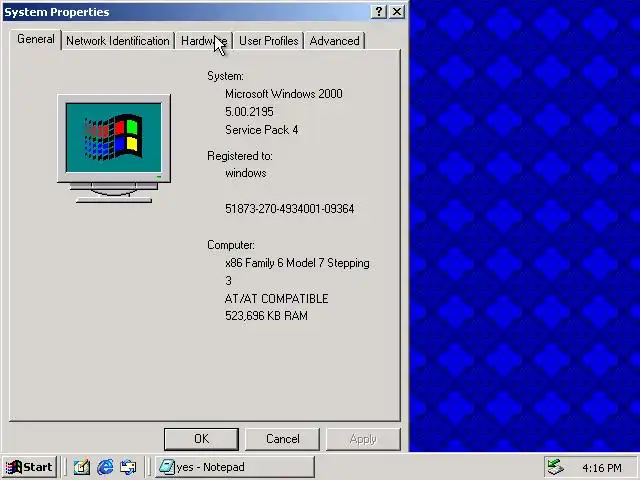
Task: Click the What's This help button
Action: [x=379, y=12]
